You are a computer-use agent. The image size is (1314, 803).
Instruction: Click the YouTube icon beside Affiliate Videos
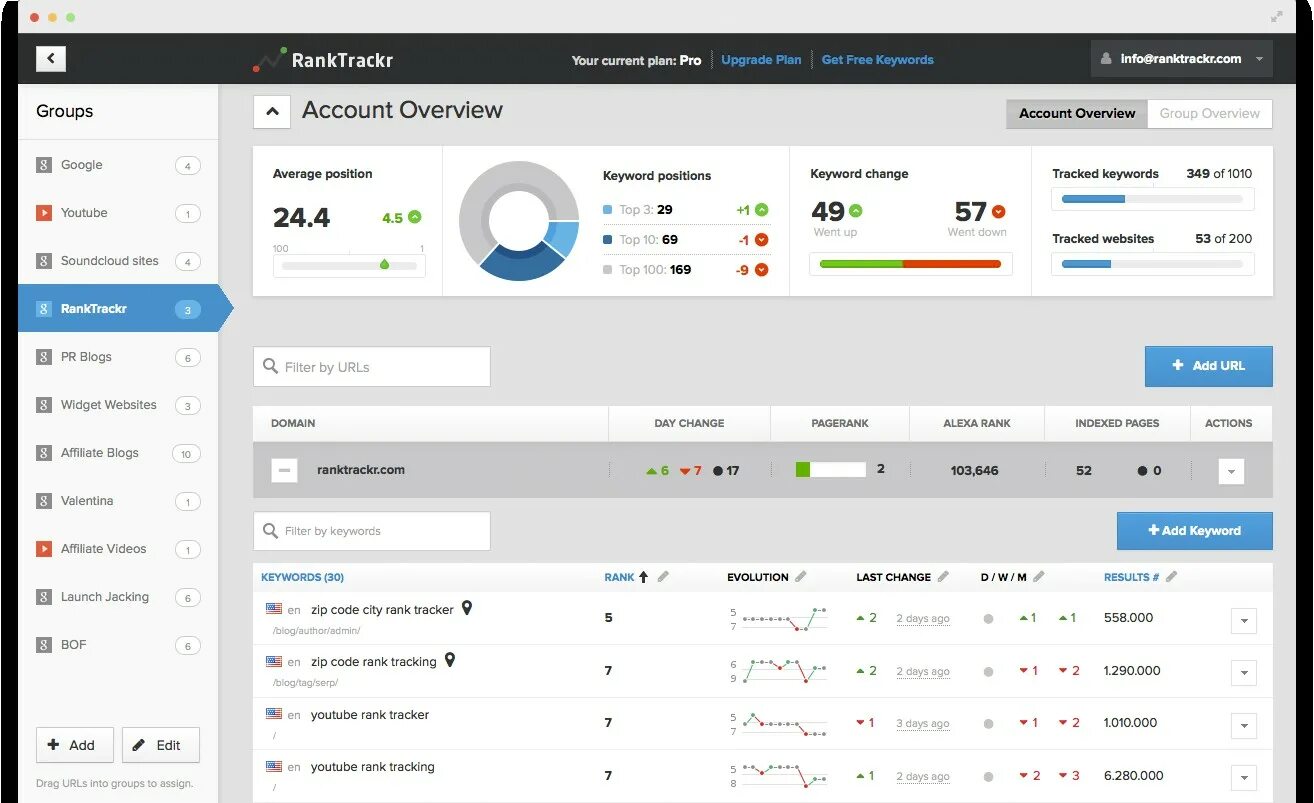click(43, 549)
